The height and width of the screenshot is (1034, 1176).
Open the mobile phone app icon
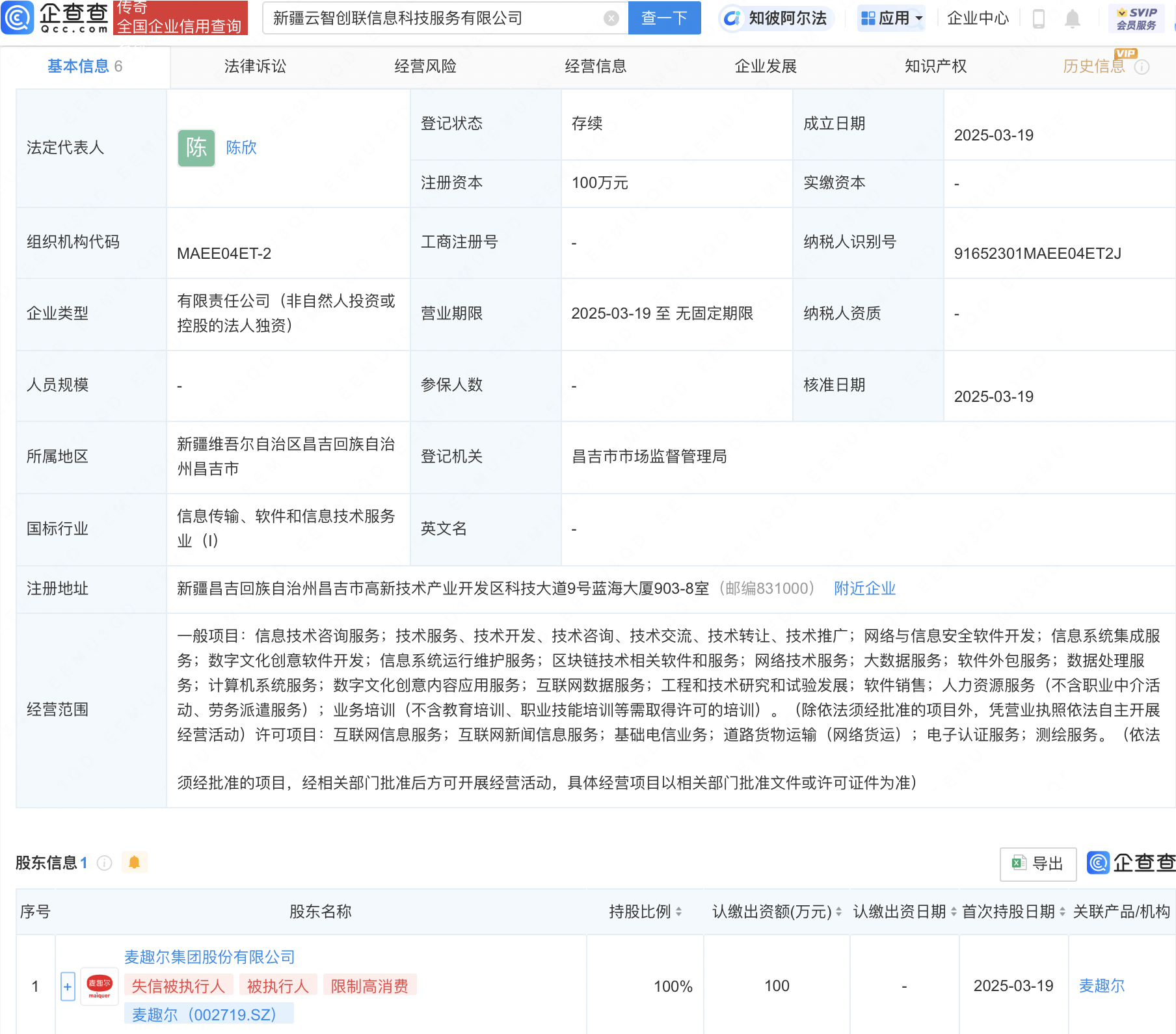pos(1039,19)
